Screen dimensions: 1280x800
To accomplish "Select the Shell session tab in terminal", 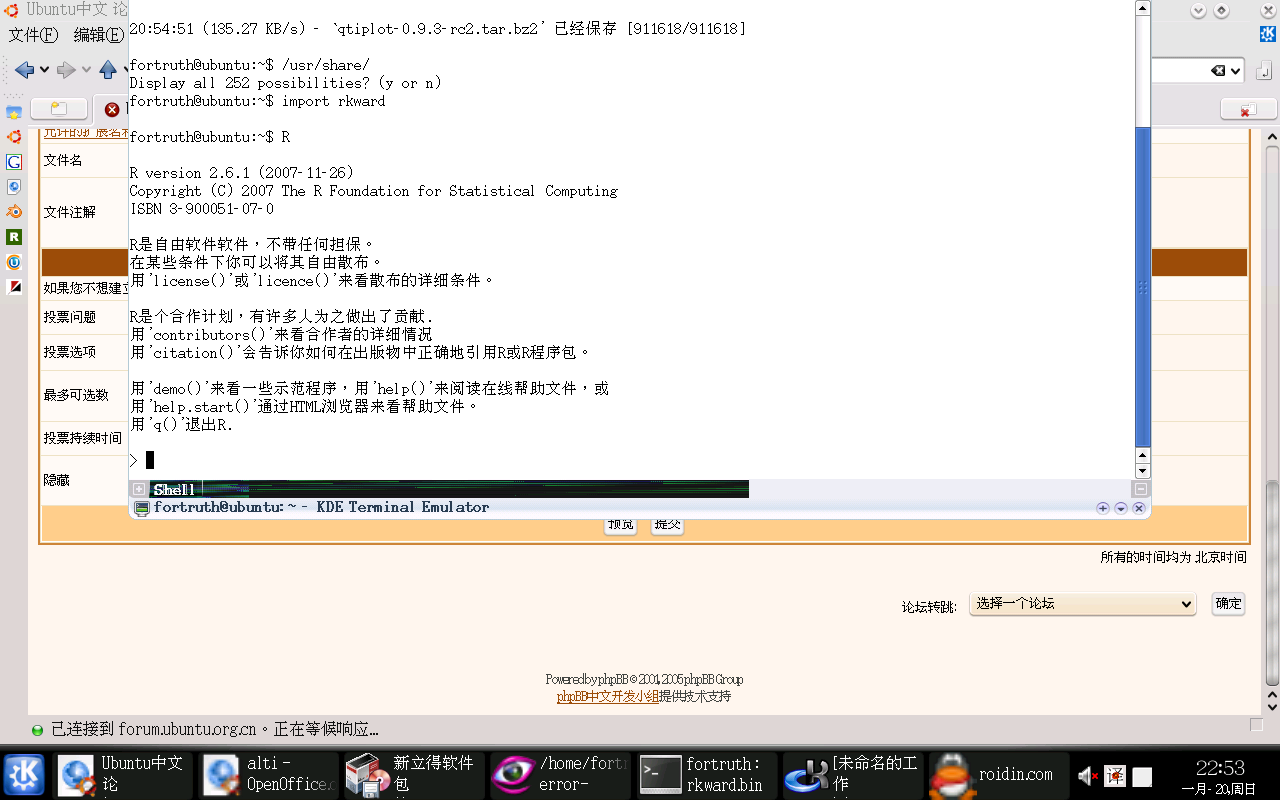I will (x=175, y=489).
